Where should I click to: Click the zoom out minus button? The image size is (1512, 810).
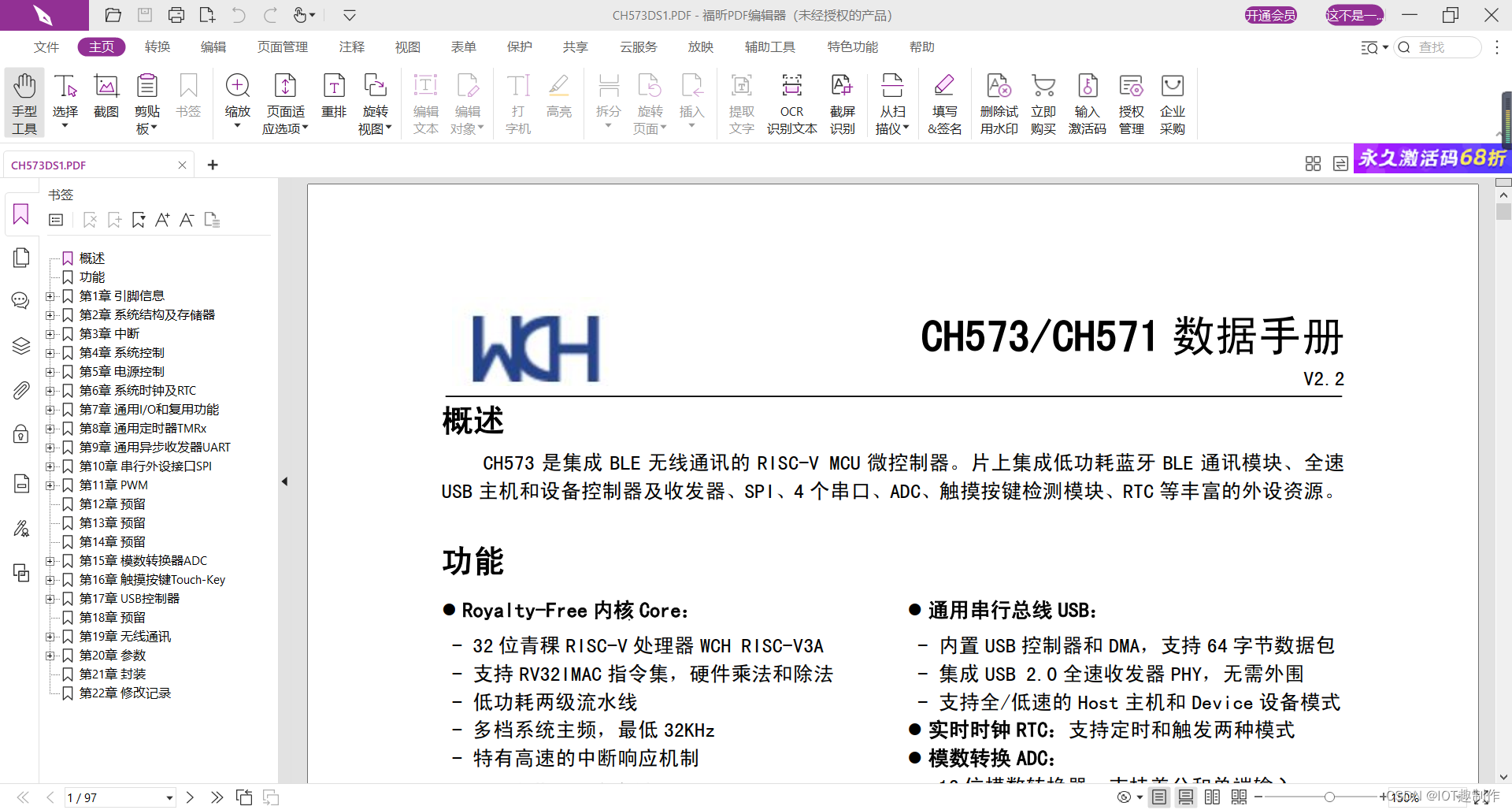(x=1258, y=797)
